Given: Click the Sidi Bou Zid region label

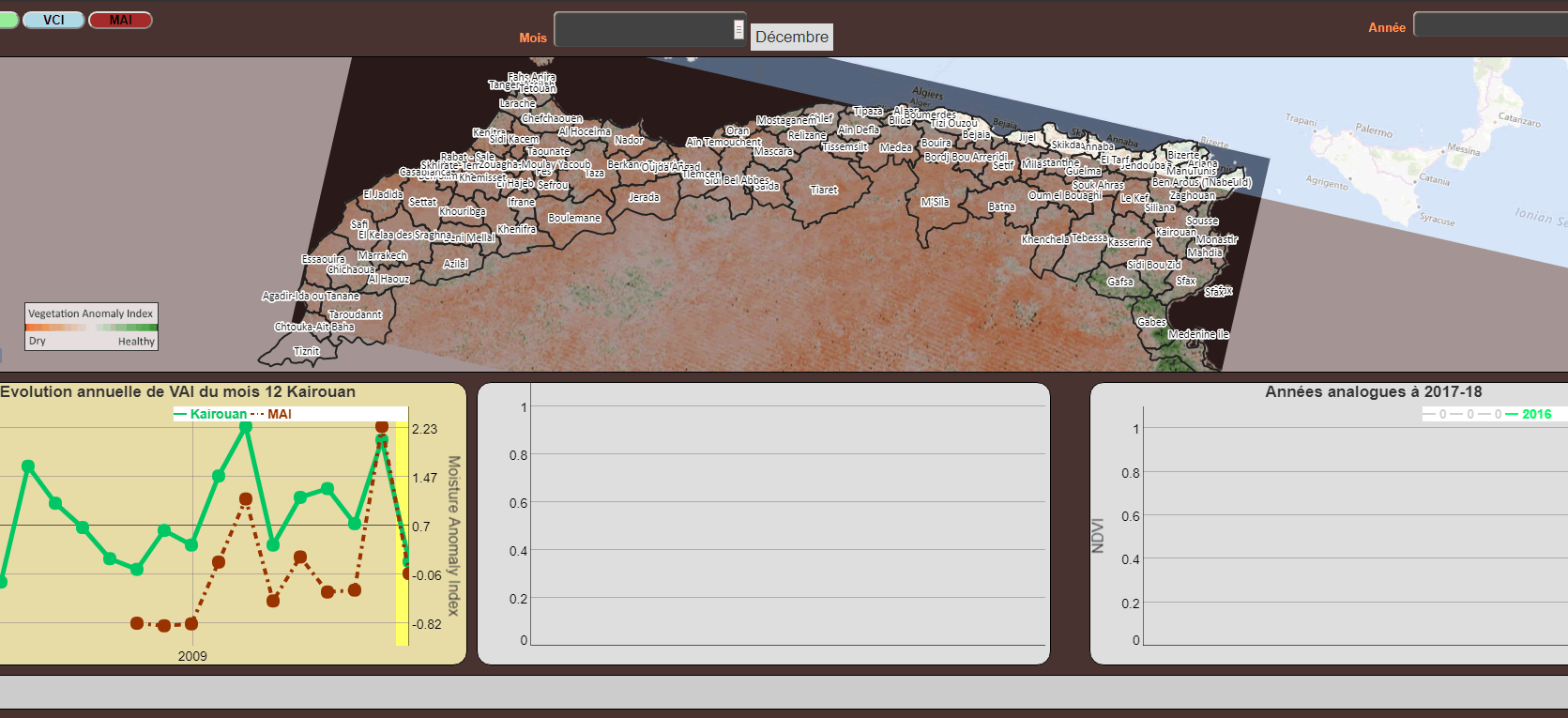Looking at the screenshot, I should (x=1154, y=265).
